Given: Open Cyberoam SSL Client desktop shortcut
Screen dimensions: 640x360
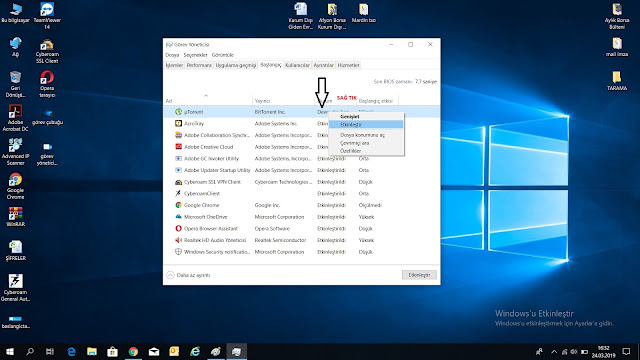Looking at the screenshot, I should tap(47, 51).
